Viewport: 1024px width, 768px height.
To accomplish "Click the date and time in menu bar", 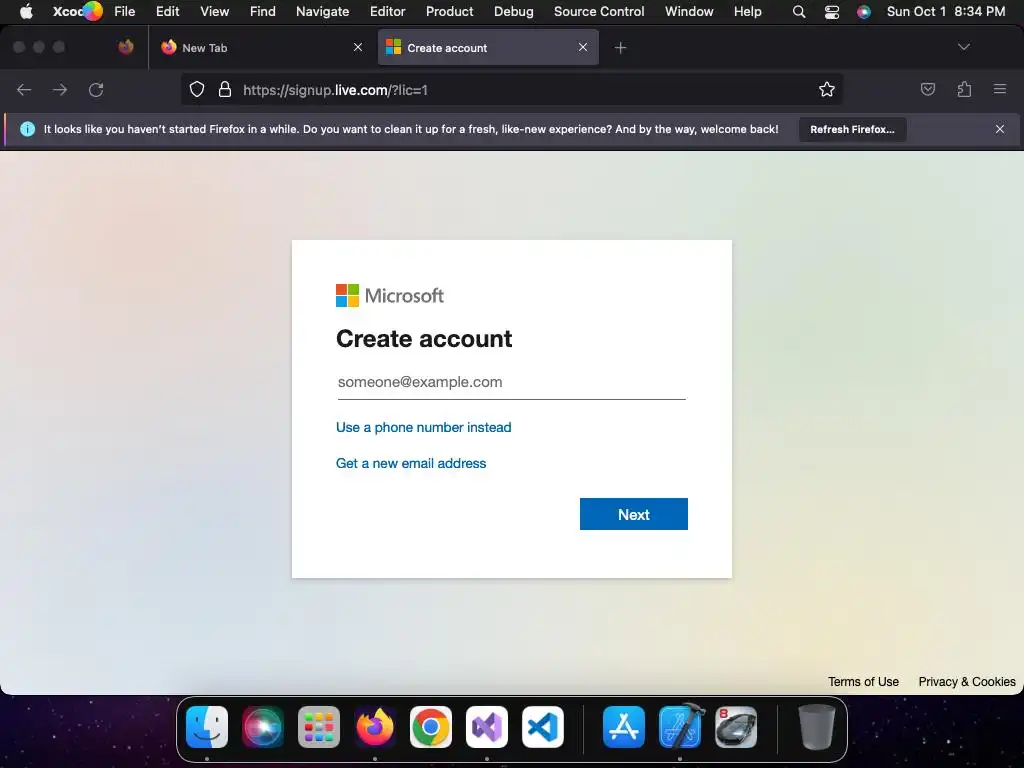I will click(x=946, y=11).
